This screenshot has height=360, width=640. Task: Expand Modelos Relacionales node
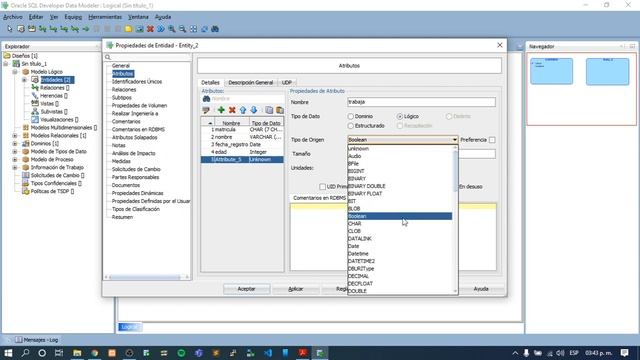(15, 136)
